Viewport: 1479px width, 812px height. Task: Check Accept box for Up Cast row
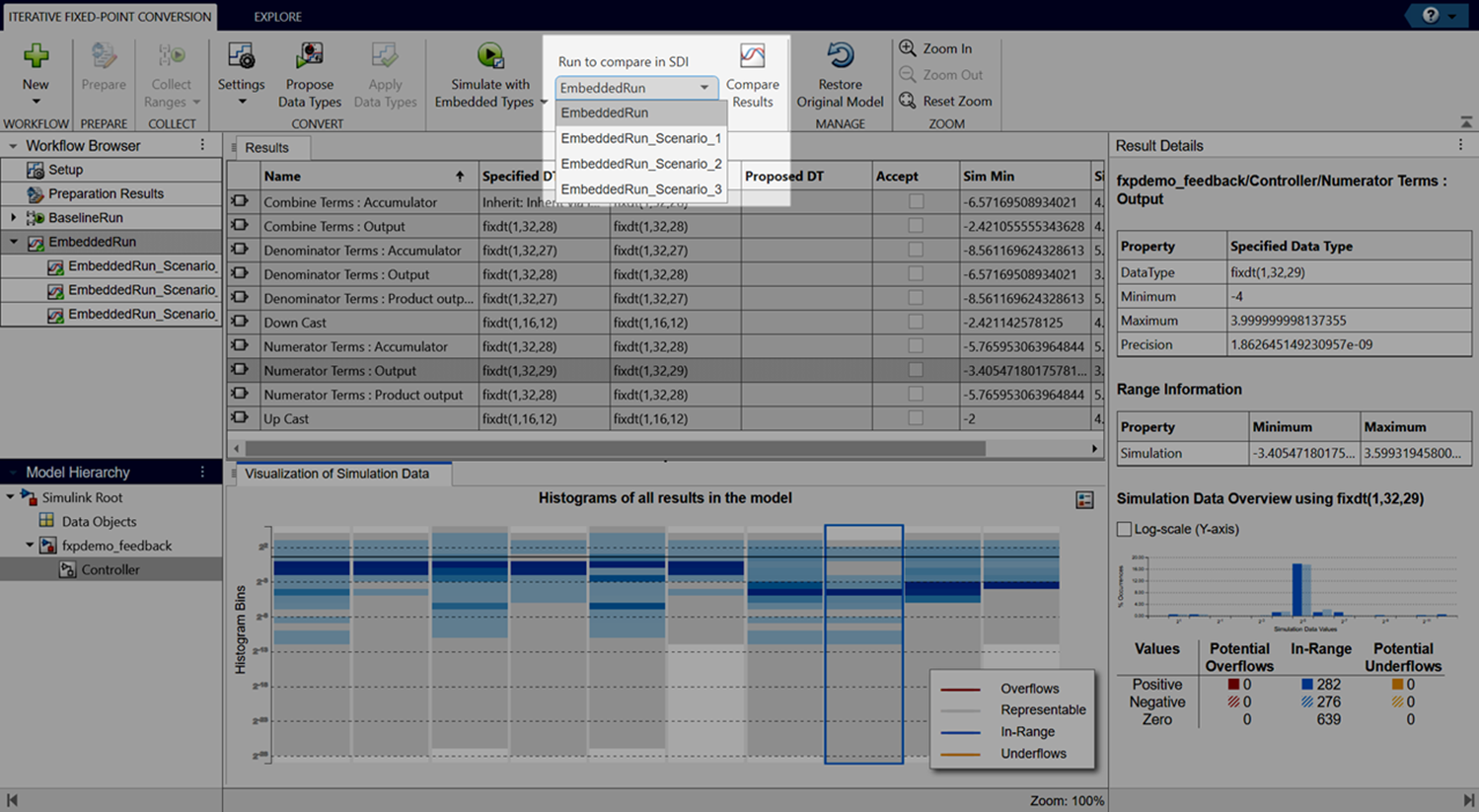[x=916, y=418]
